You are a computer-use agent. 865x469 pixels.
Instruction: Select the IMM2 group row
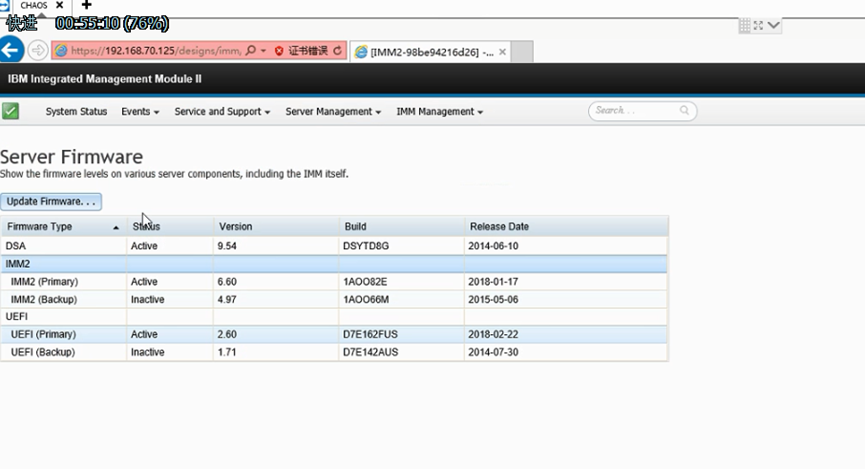click(x=334, y=264)
